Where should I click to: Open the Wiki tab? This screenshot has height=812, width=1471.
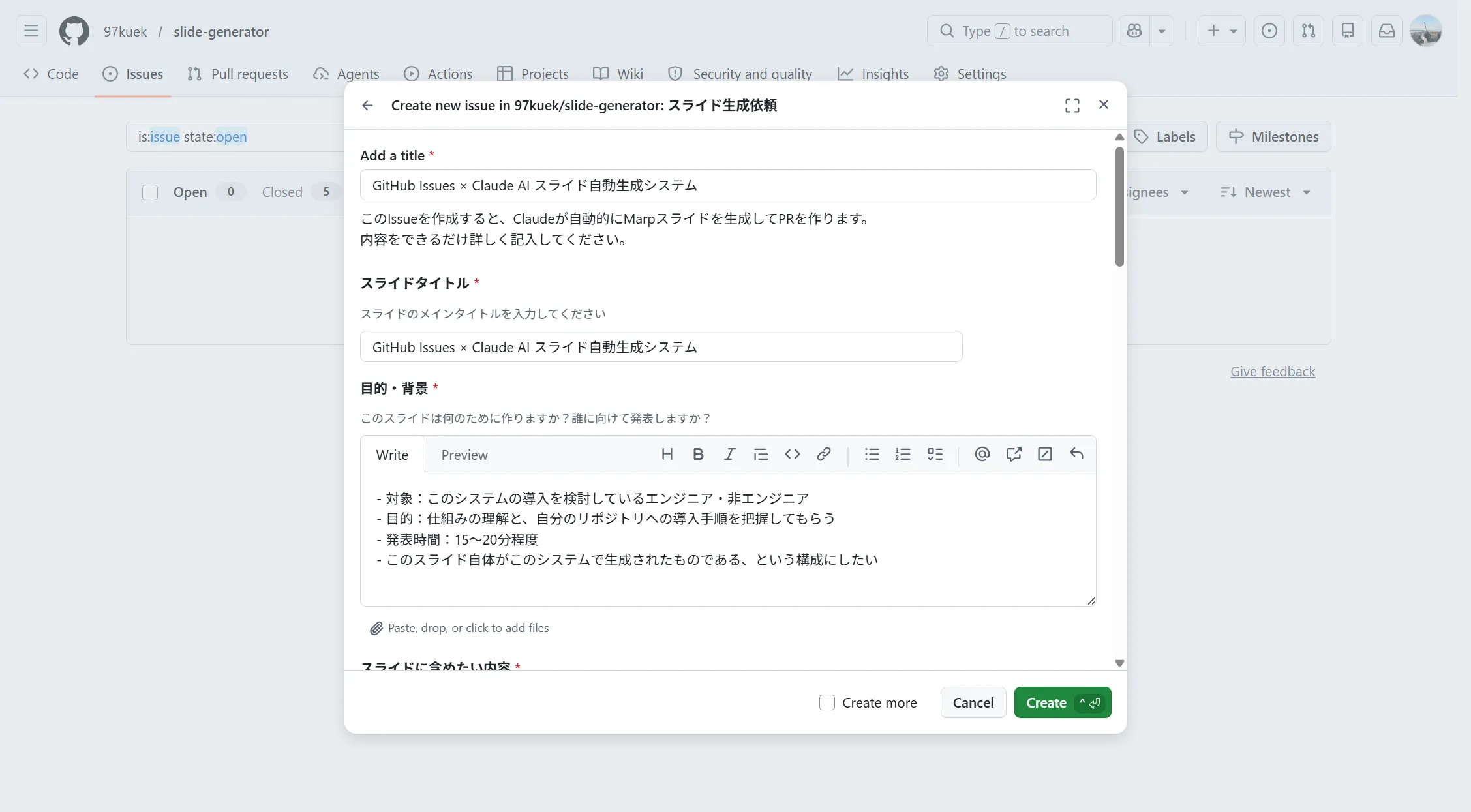coord(618,74)
